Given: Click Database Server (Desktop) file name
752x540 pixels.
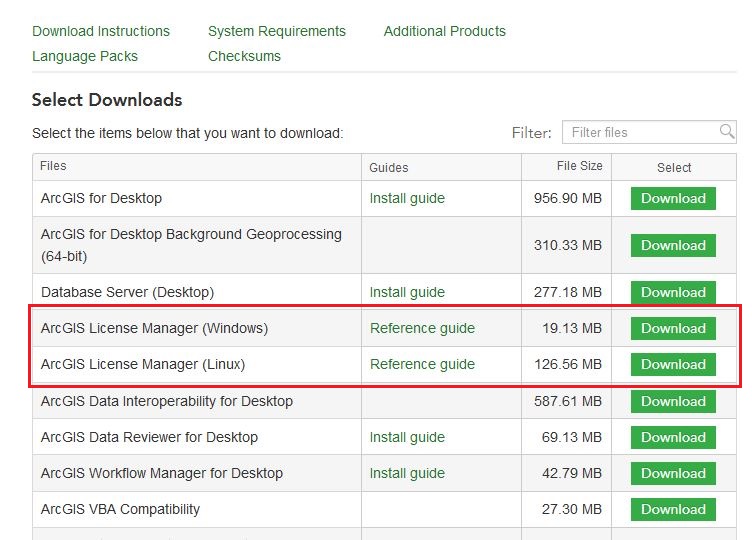Looking at the screenshot, I should (128, 292).
